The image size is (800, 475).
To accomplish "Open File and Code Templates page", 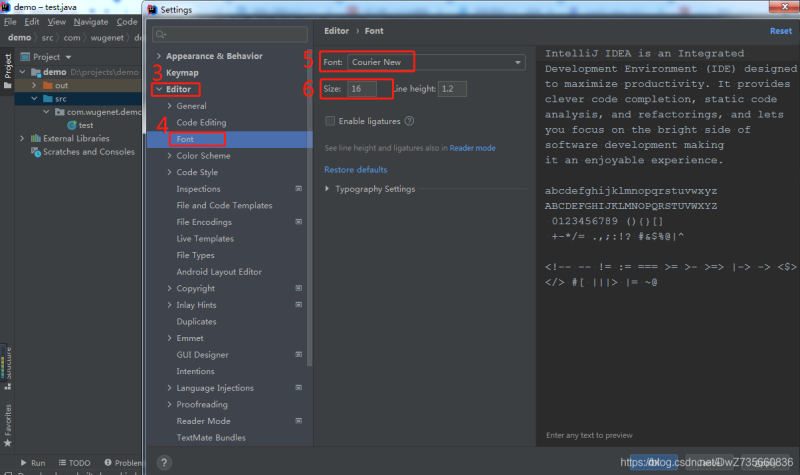I will 224,205.
